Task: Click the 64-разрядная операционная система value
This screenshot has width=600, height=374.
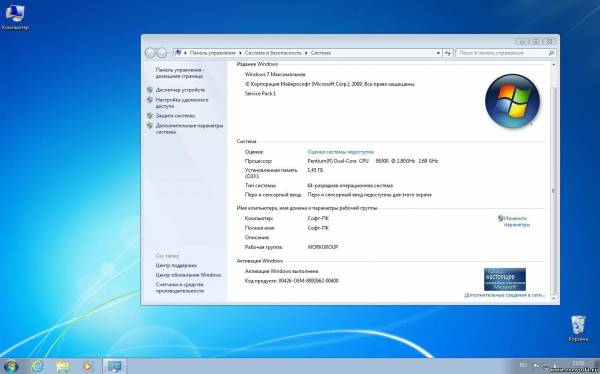Action: point(350,186)
